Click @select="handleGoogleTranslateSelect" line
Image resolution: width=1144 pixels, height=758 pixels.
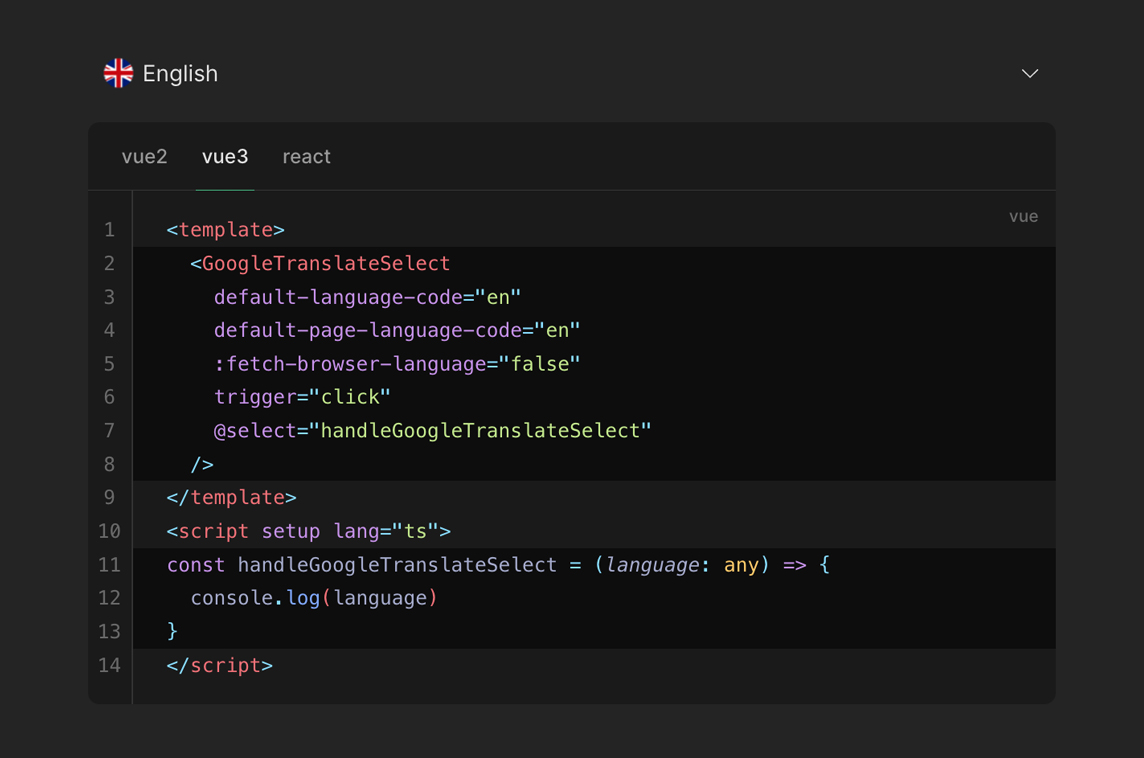[x=433, y=430]
